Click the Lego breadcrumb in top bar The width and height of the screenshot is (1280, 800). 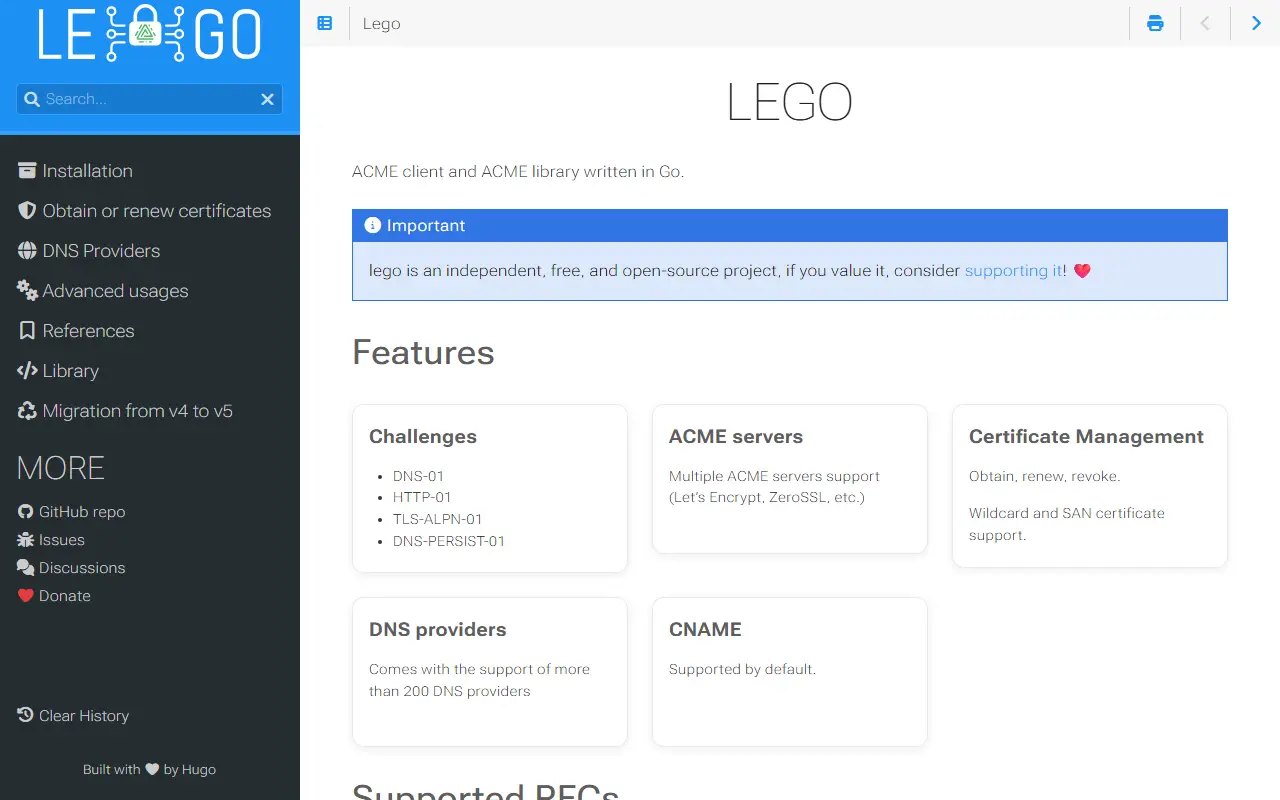(x=382, y=24)
